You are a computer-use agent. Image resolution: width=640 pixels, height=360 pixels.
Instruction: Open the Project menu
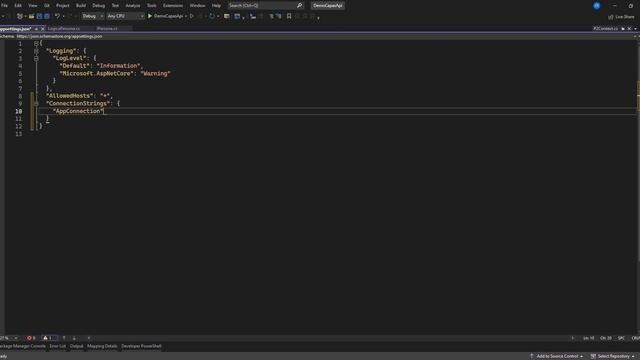coord(62,6)
